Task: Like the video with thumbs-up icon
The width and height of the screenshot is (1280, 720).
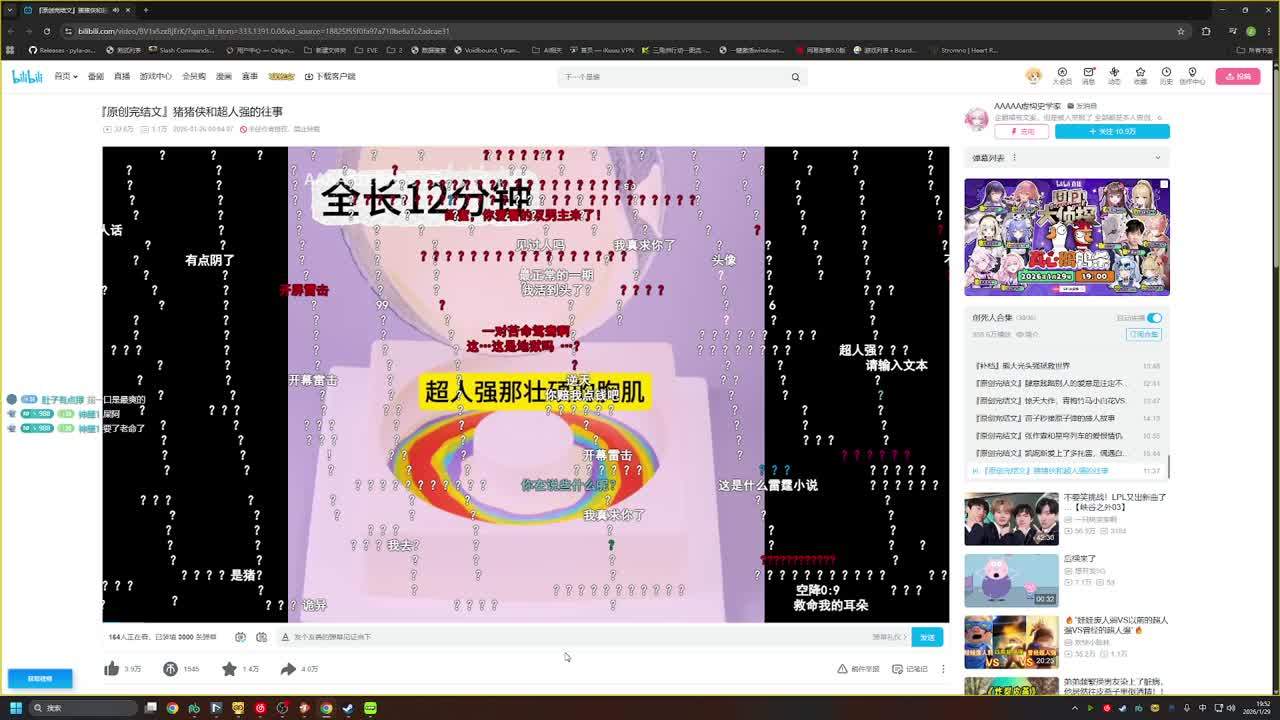Action: [112, 668]
